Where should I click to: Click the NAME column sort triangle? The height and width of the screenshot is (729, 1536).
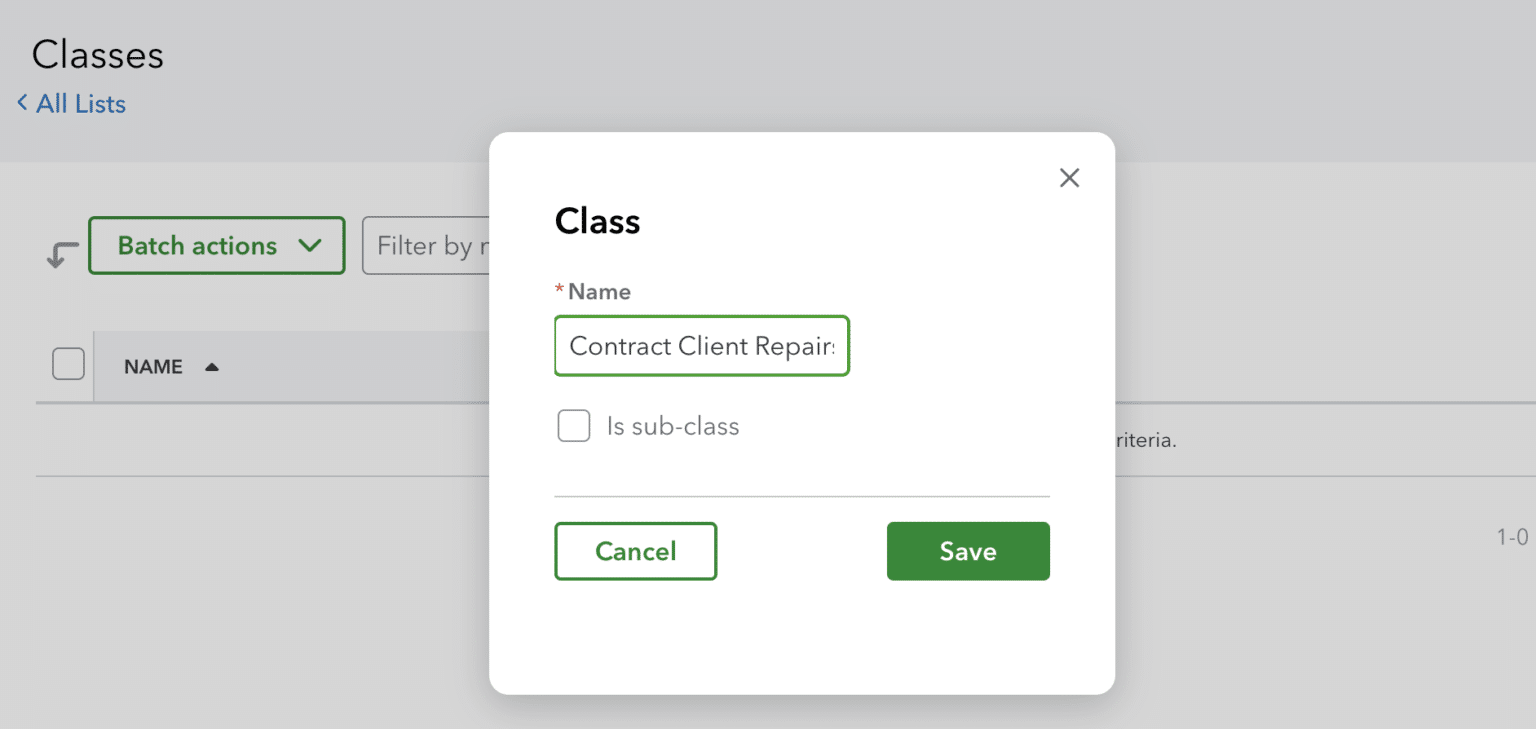(x=211, y=366)
